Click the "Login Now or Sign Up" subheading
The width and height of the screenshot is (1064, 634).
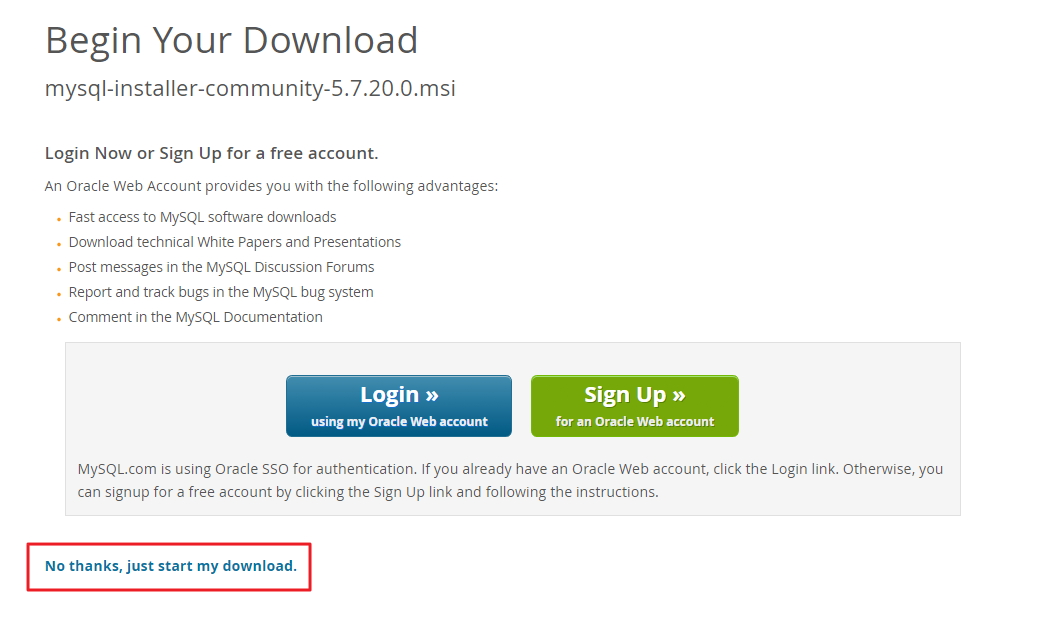(211, 153)
